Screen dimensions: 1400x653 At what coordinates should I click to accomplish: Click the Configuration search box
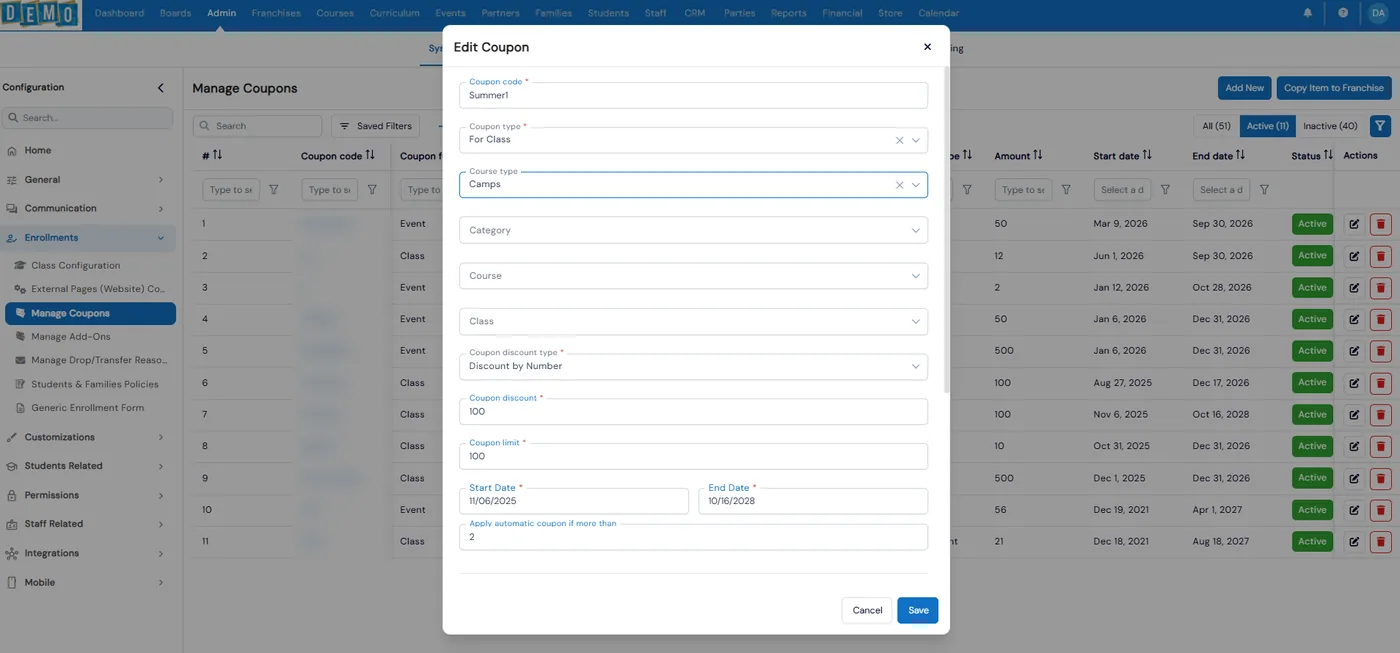88,118
